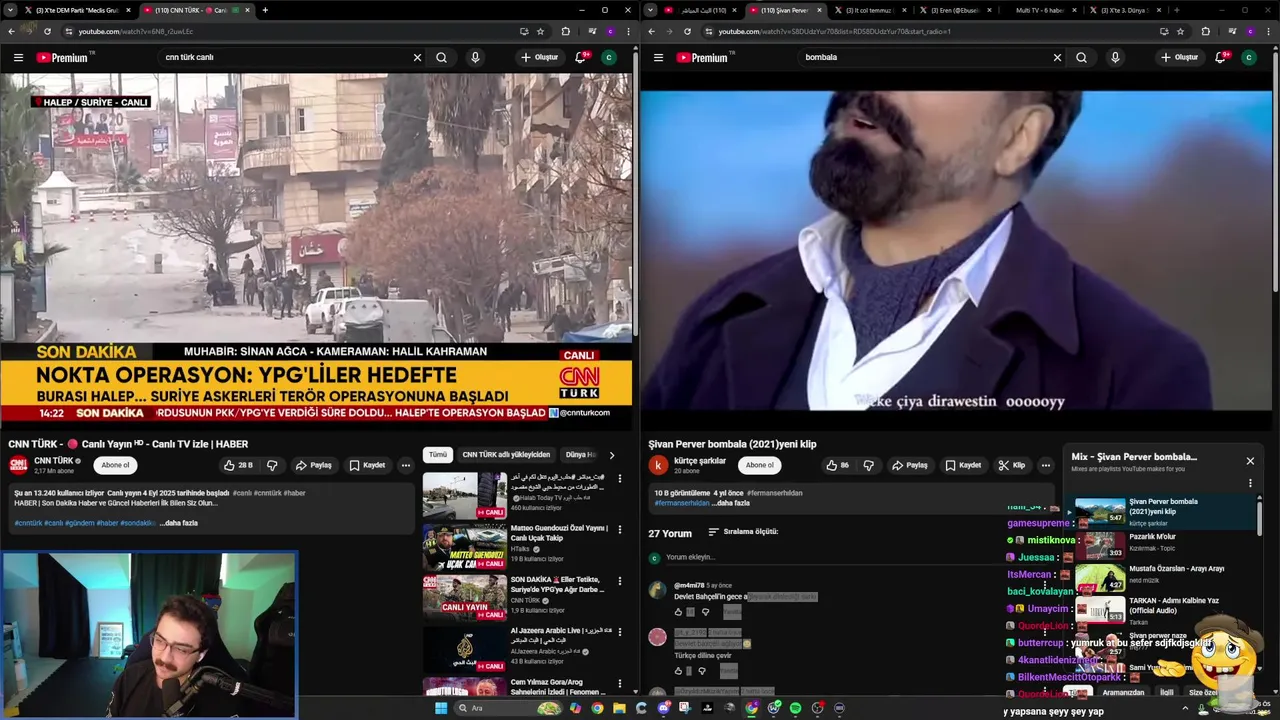Open Discord from the taskbar
This screenshot has height=720, width=1280.
coord(664,708)
